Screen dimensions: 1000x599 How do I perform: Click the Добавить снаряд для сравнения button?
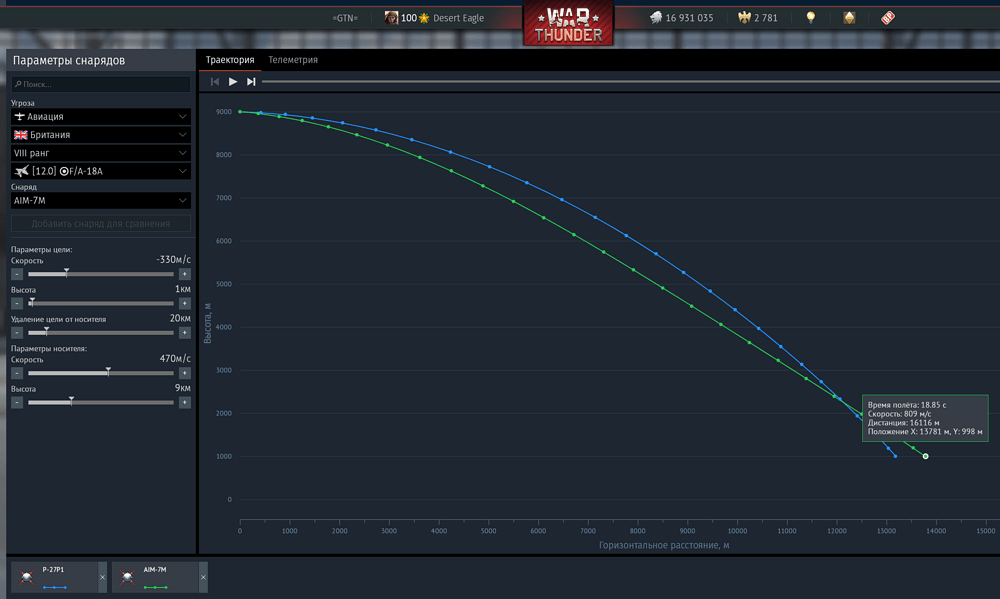point(101,224)
